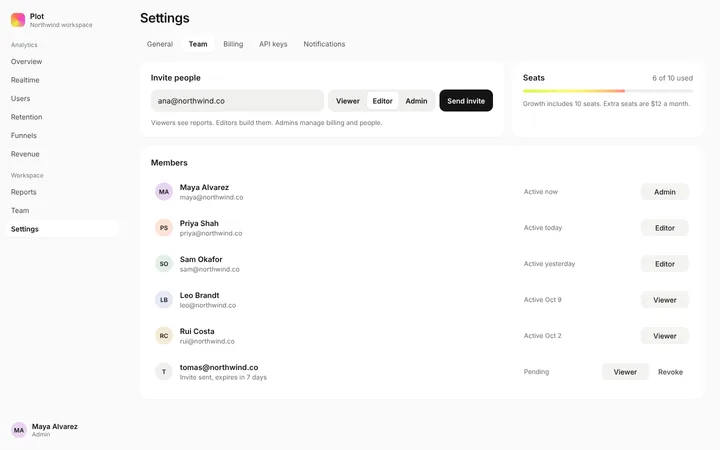
Task: Open Retention in the sidebar
Action: point(62,117)
